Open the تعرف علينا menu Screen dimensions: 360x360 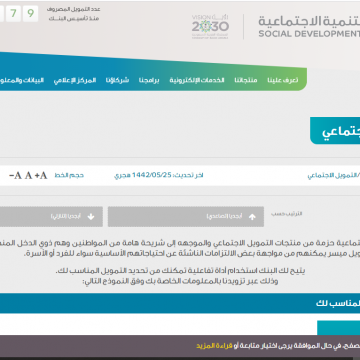click(283, 80)
